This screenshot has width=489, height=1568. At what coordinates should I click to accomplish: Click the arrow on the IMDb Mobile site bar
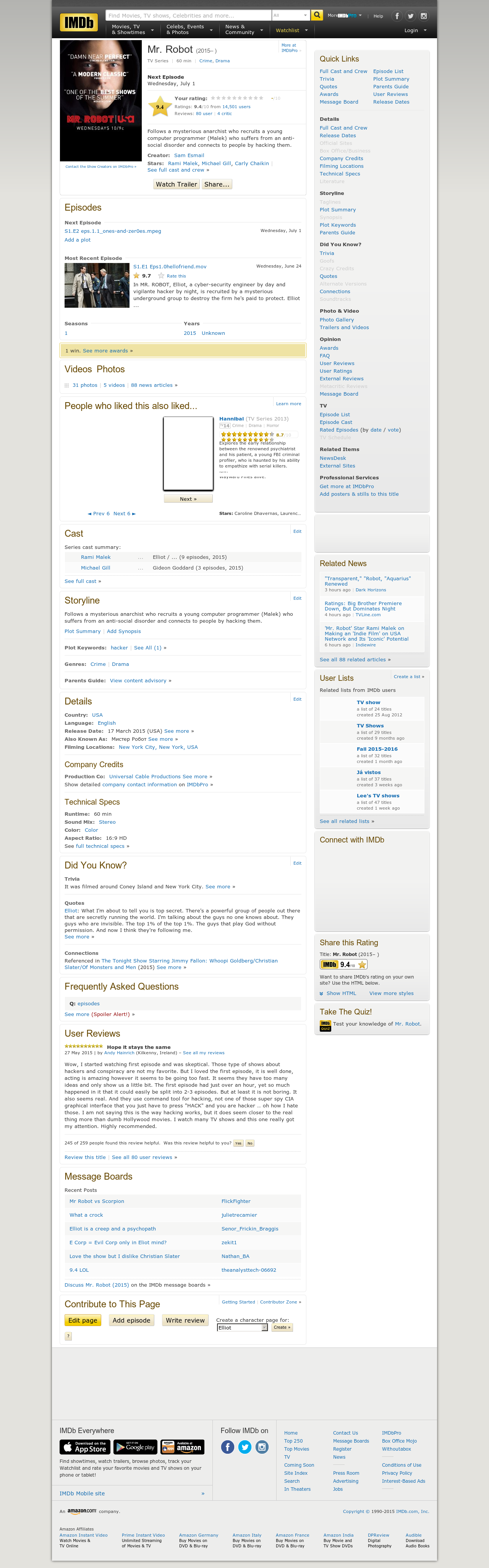(203, 1493)
